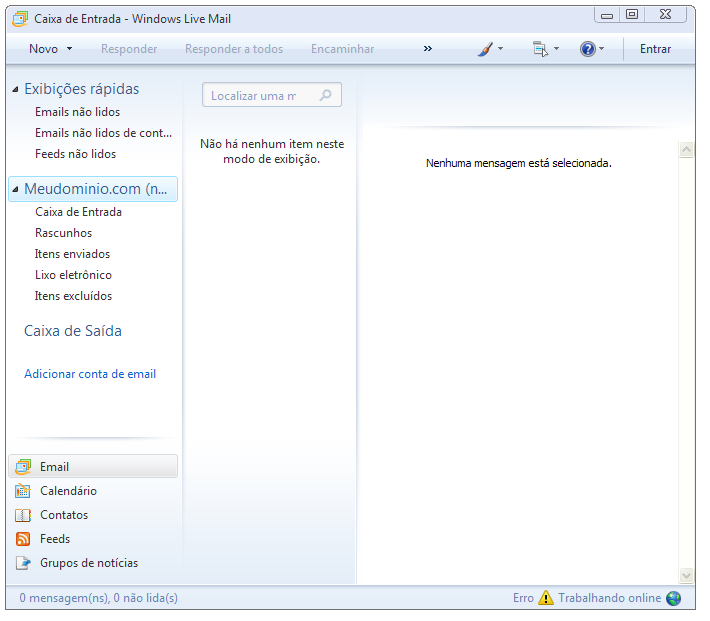Open the Rascunhos folder
Image resolution: width=710 pixels, height=621 pixels.
[63, 233]
